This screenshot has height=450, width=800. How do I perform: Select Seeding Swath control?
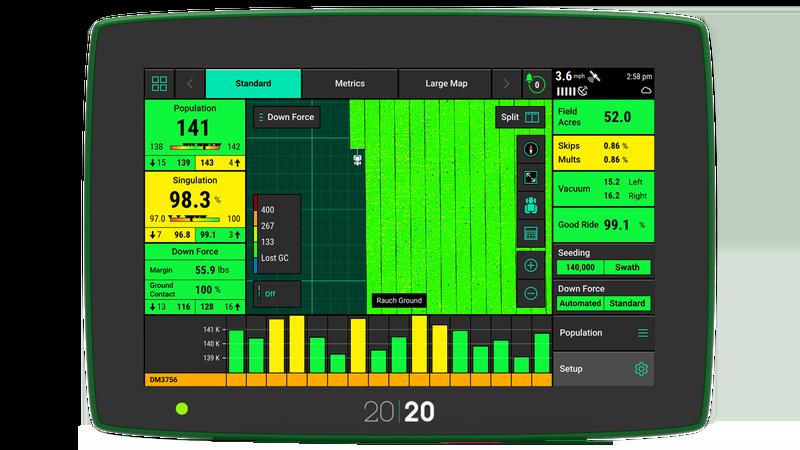tap(627, 267)
